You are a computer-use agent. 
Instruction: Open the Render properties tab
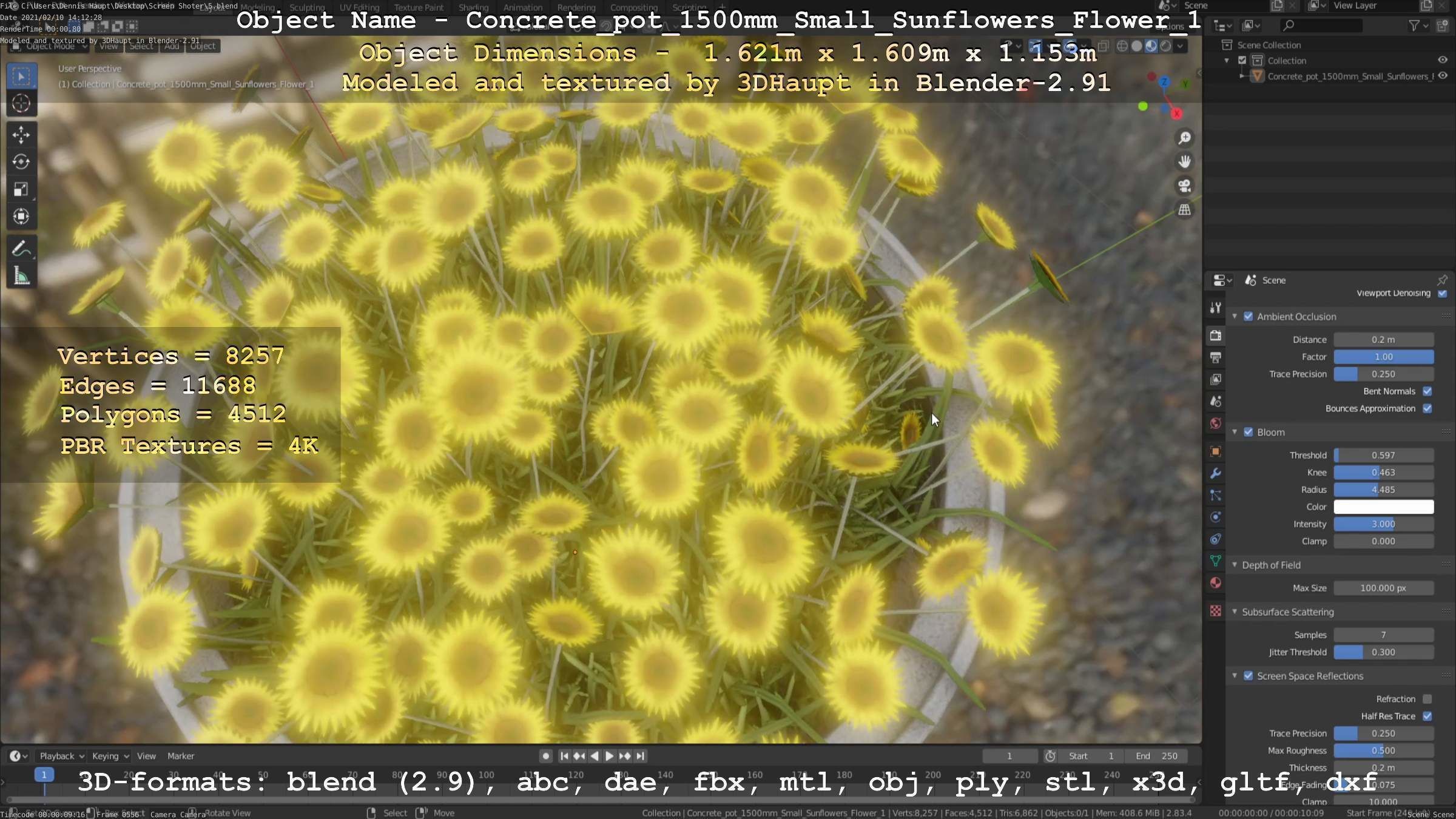[1215, 335]
